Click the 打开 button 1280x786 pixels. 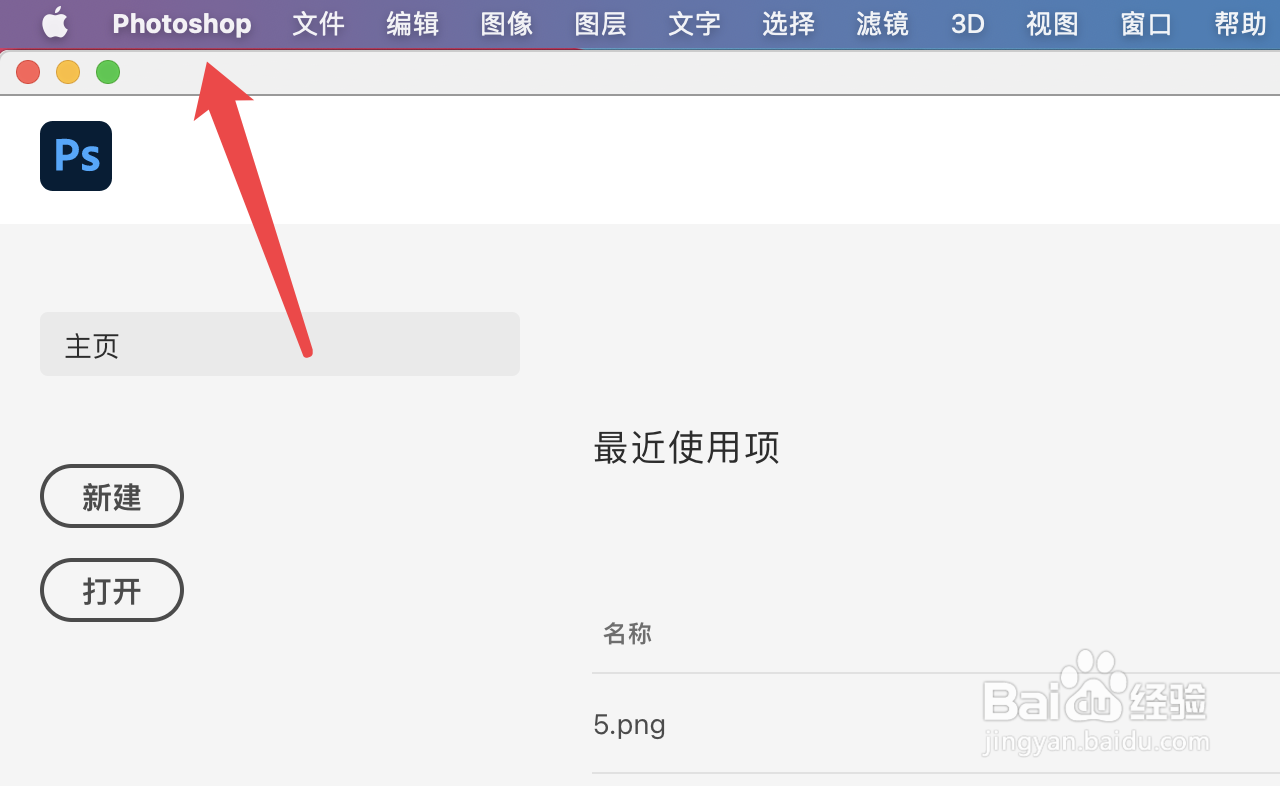point(112,590)
